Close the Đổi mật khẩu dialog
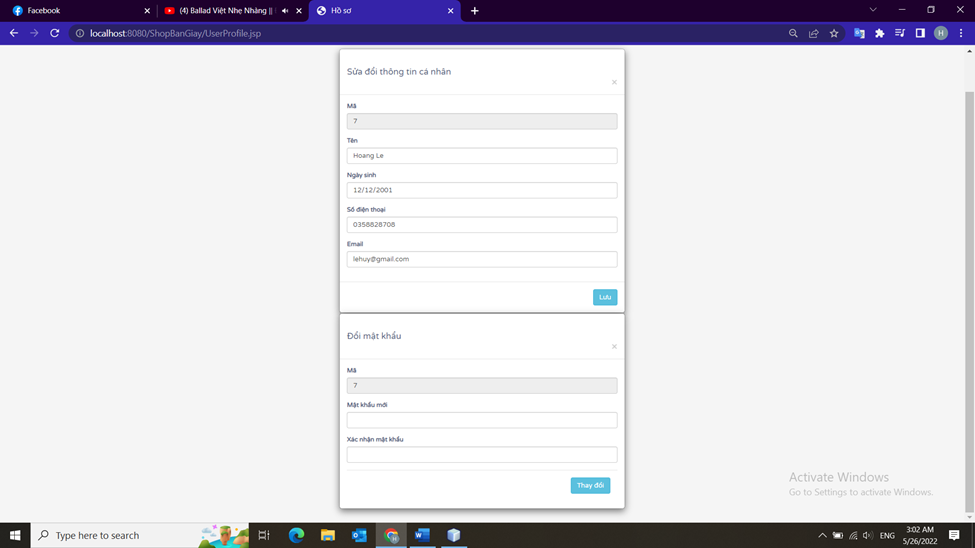 click(614, 346)
